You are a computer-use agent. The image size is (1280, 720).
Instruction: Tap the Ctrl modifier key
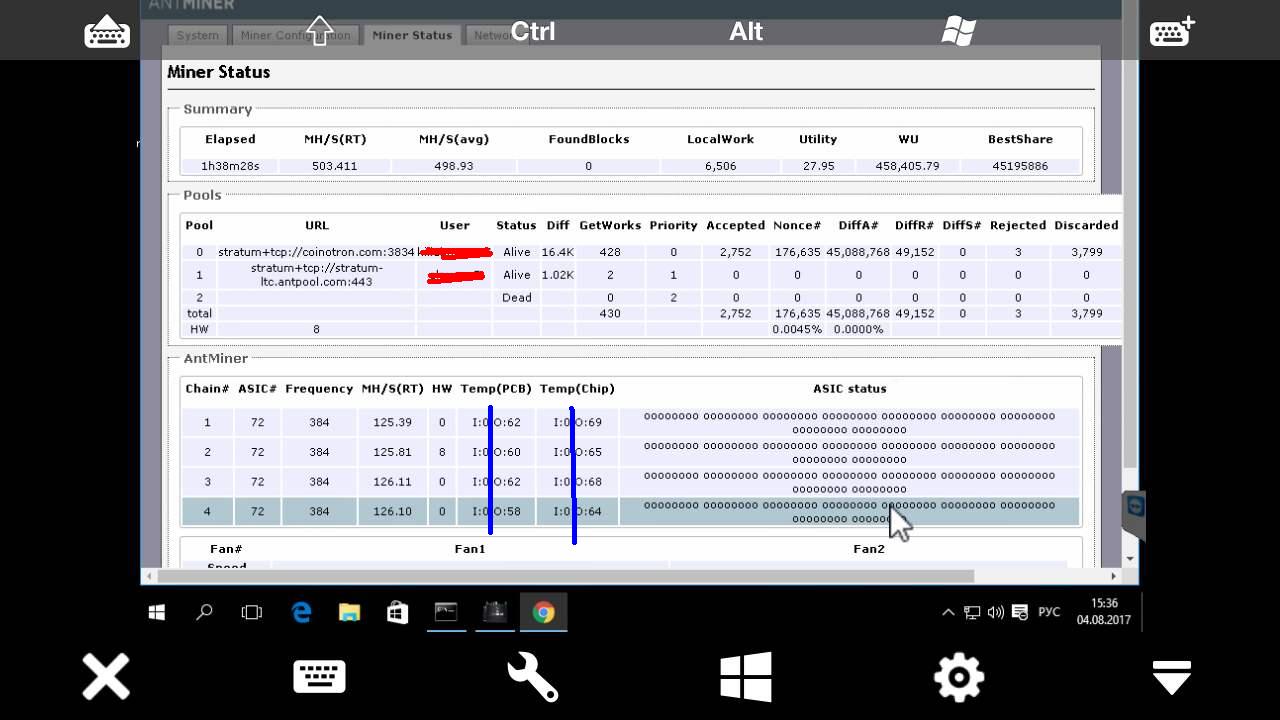pyautogui.click(x=533, y=31)
